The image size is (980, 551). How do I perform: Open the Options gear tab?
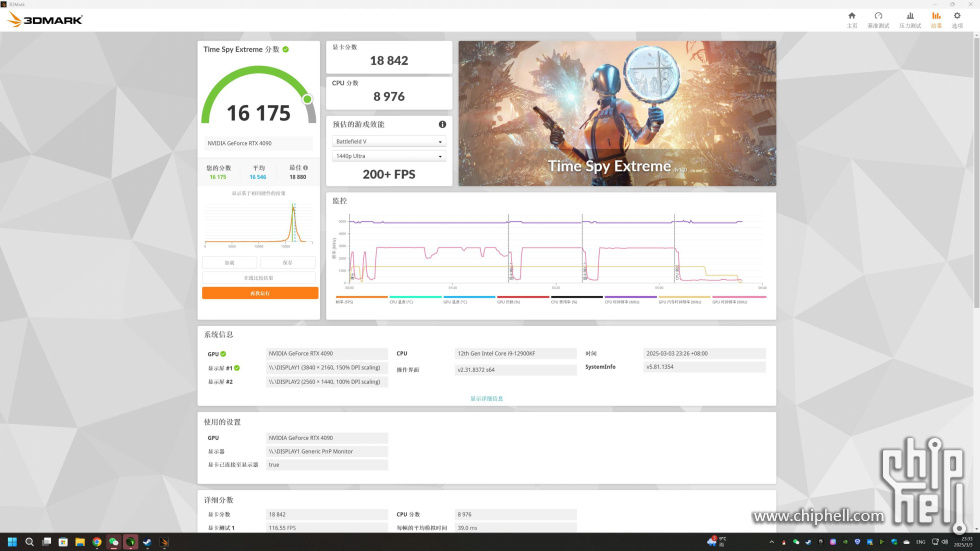tap(957, 19)
